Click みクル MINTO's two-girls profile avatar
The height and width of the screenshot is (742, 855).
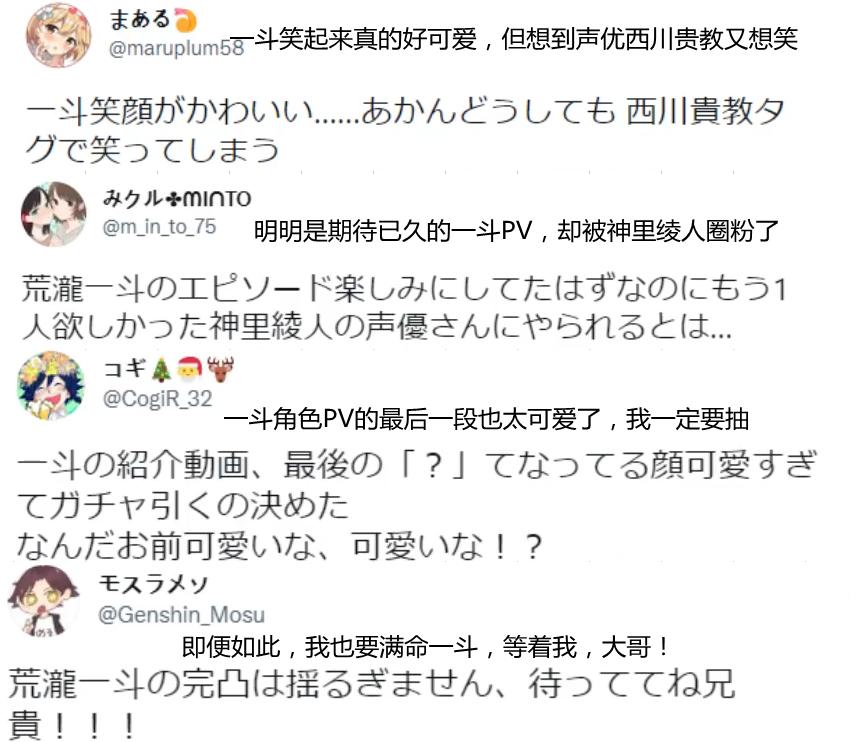(53, 214)
